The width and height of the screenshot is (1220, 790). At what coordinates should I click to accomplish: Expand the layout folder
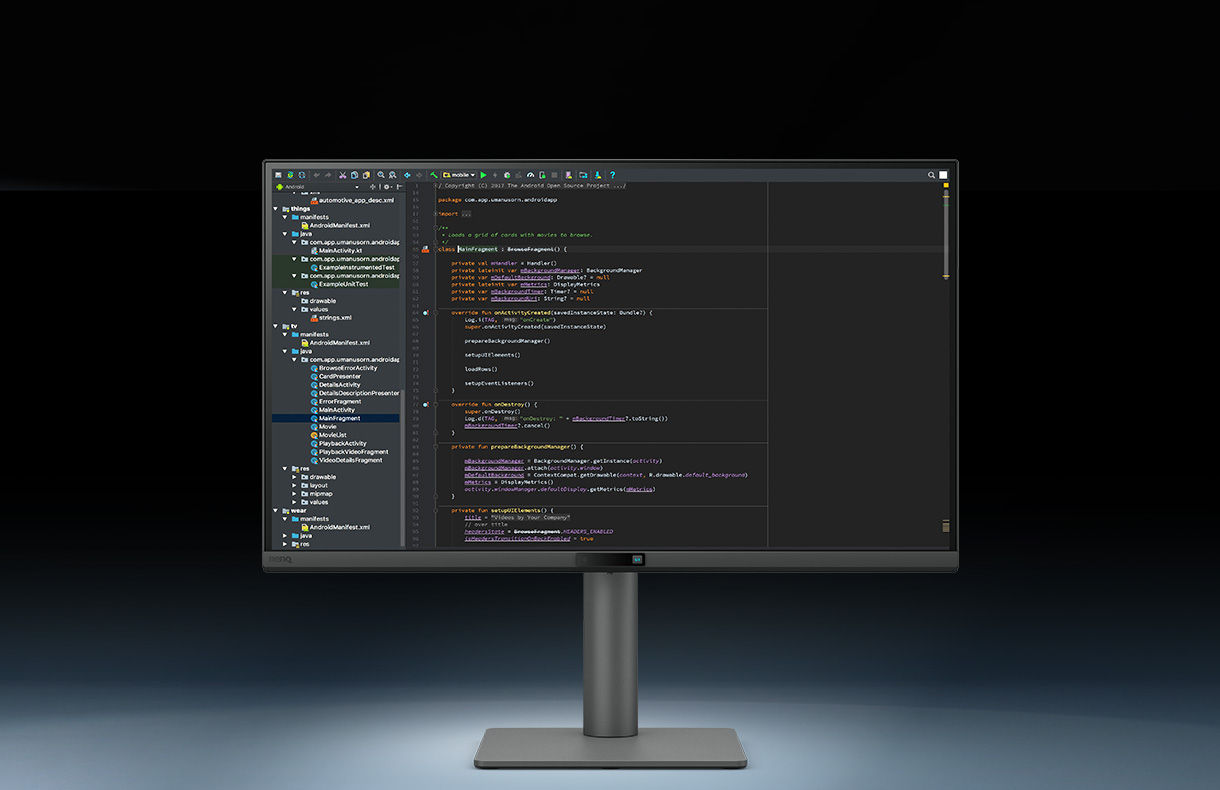294,485
